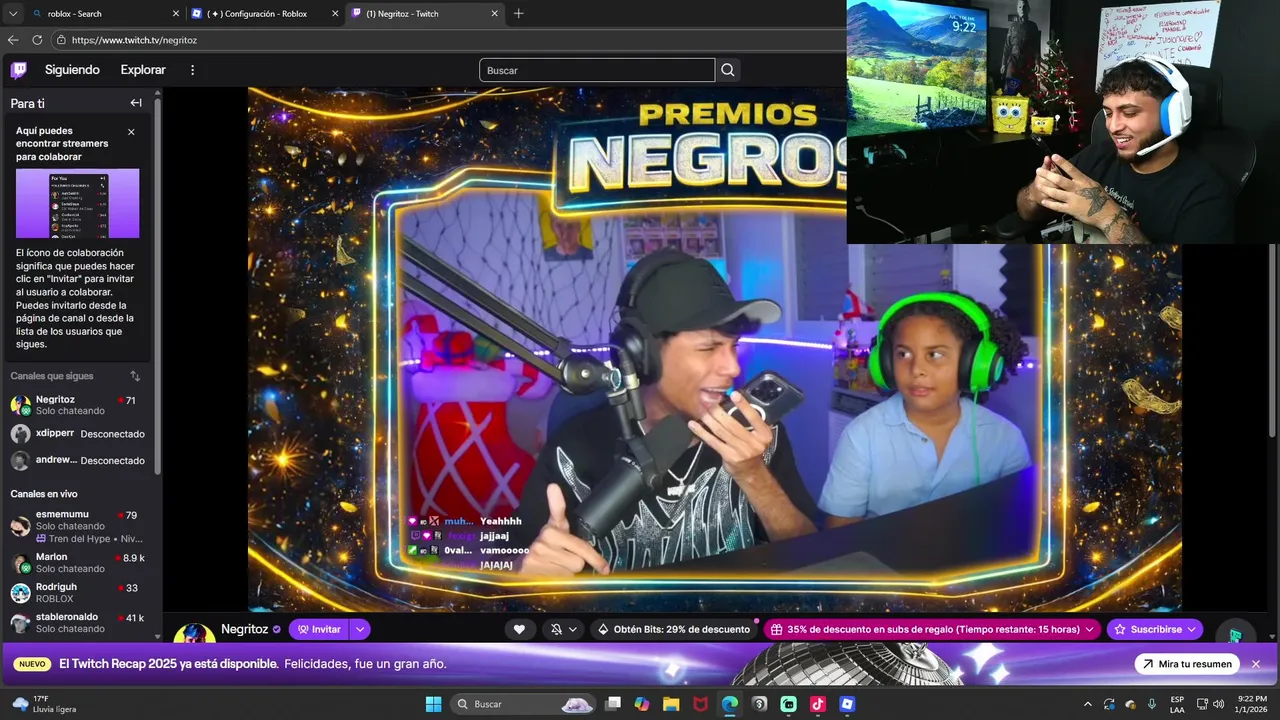This screenshot has height=720, width=1280.
Task: Sort followed channels with arrows icon
Action: (x=135, y=376)
